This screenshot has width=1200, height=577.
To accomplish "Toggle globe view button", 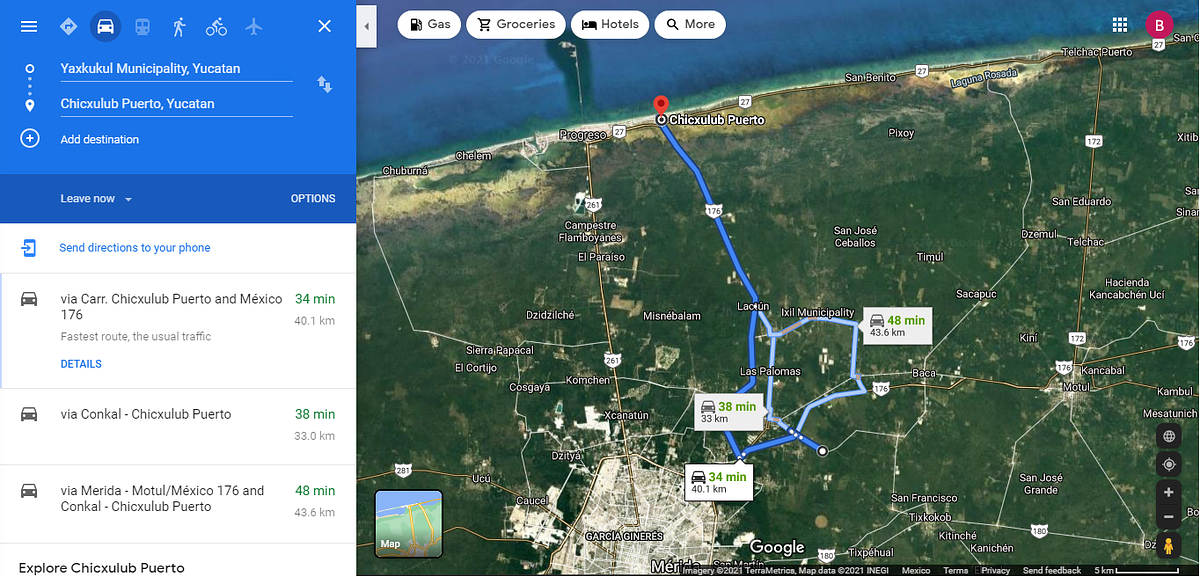I will pos(1168,436).
